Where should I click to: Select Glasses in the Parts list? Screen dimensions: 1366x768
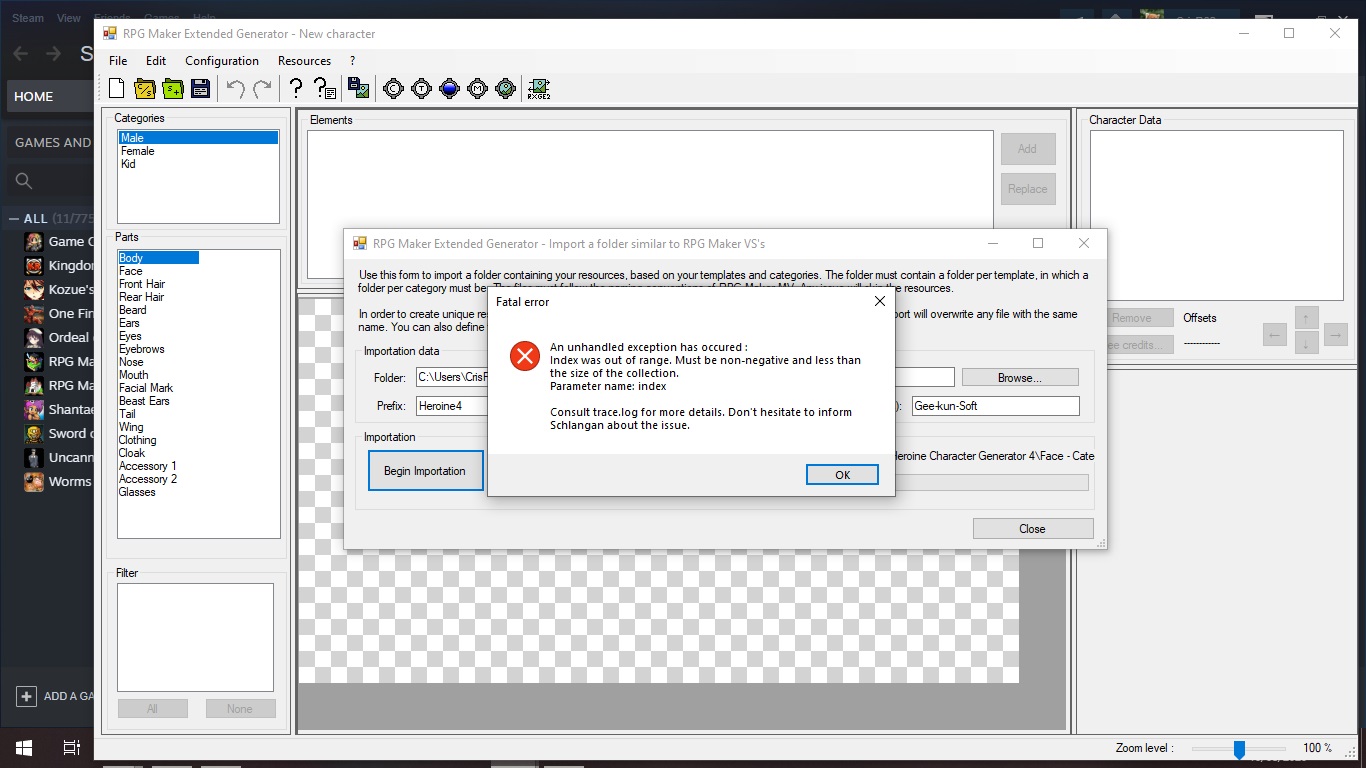(x=138, y=492)
